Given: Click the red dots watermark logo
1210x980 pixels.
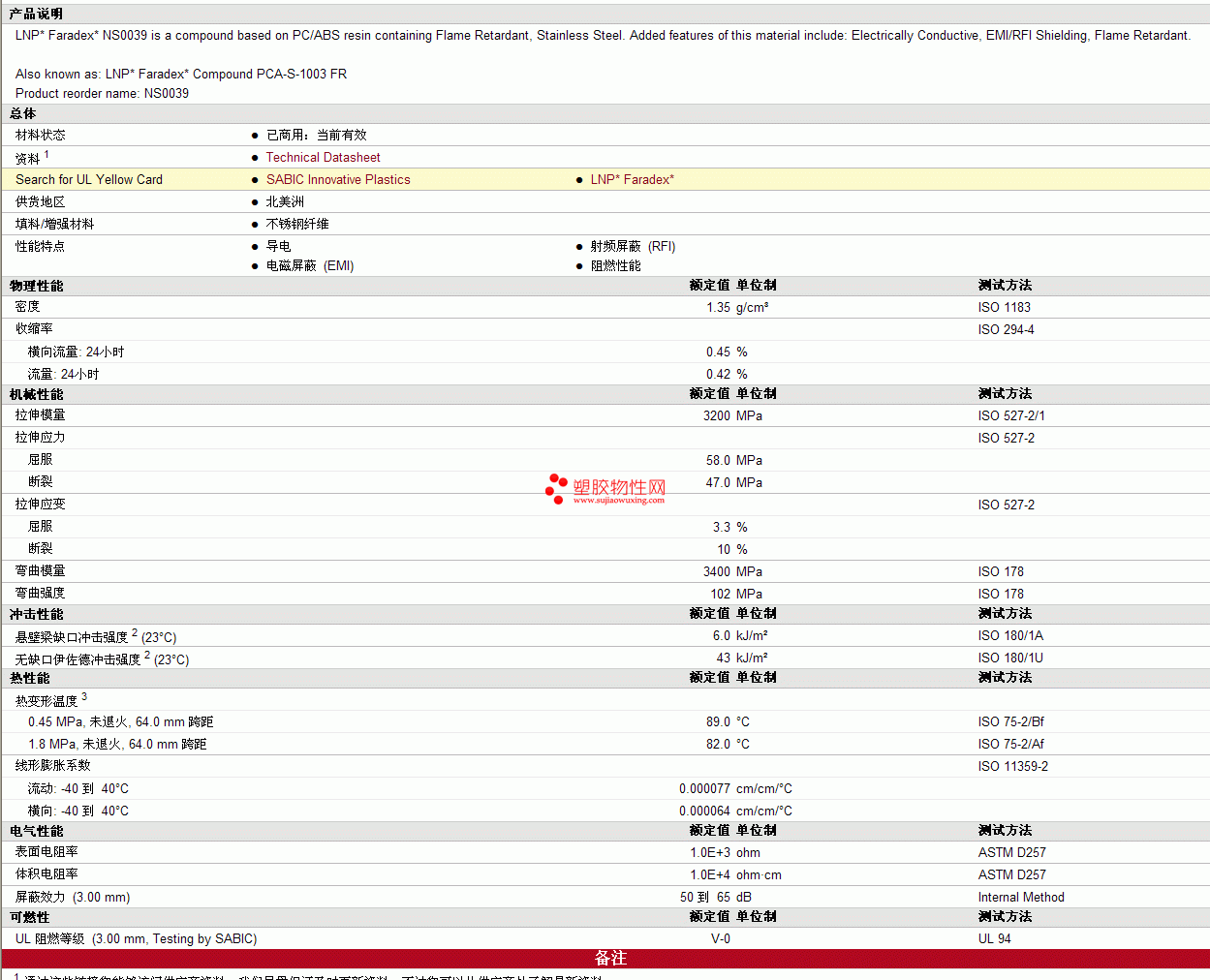Looking at the screenshot, I should click(x=556, y=488).
